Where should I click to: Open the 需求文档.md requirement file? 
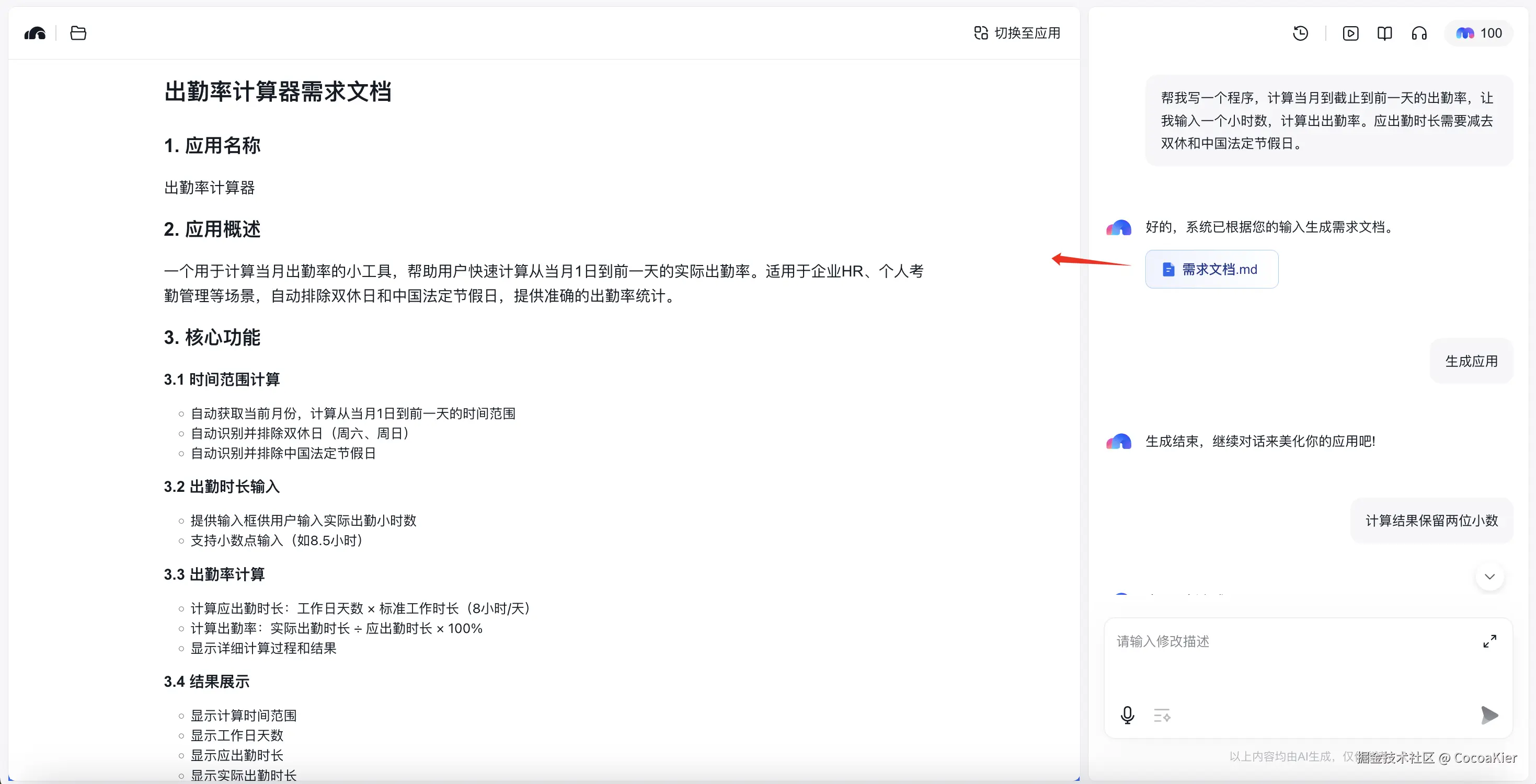pos(1211,269)
